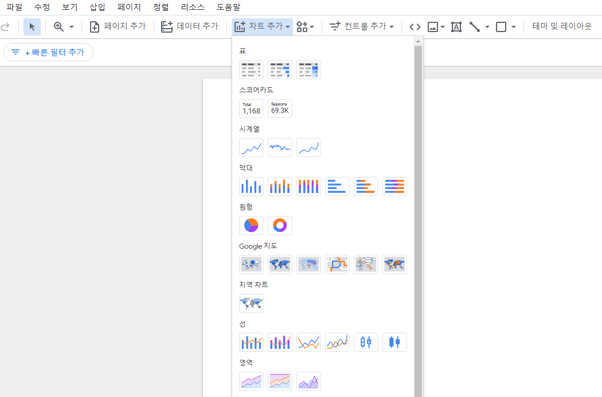Screen dimensions: 602x397
Task: Insert the first time series chart
Action: (x=251, y=148)
